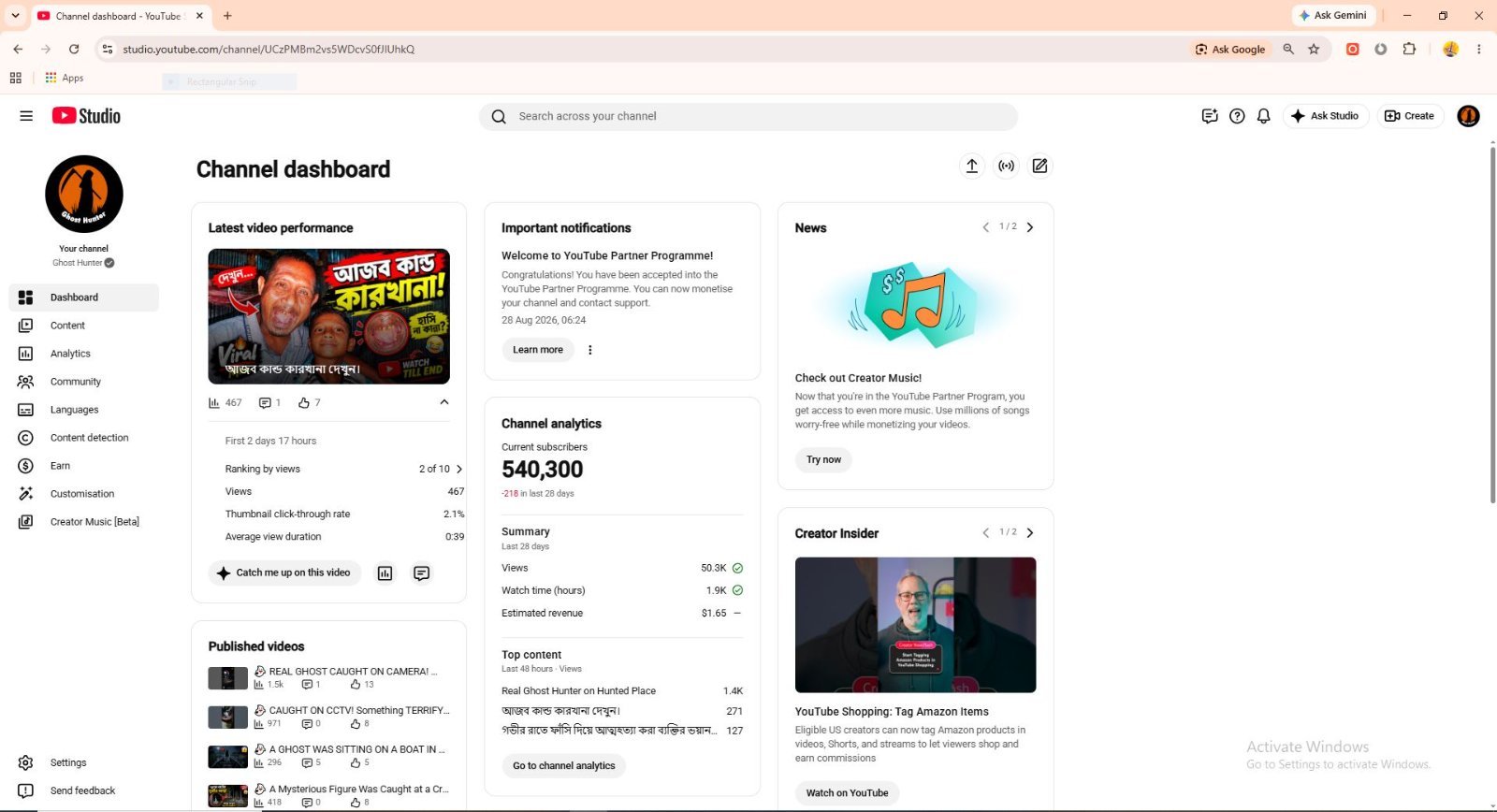Open the YouTube Studio hamburger menu

(26, 116)
